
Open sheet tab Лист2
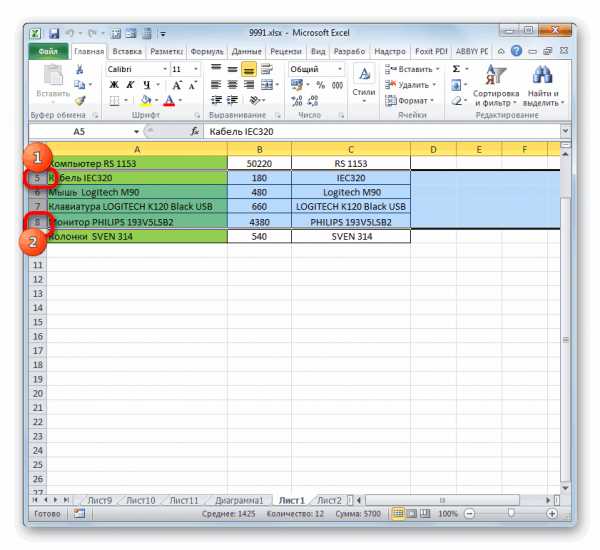click(x=329, y=500)
